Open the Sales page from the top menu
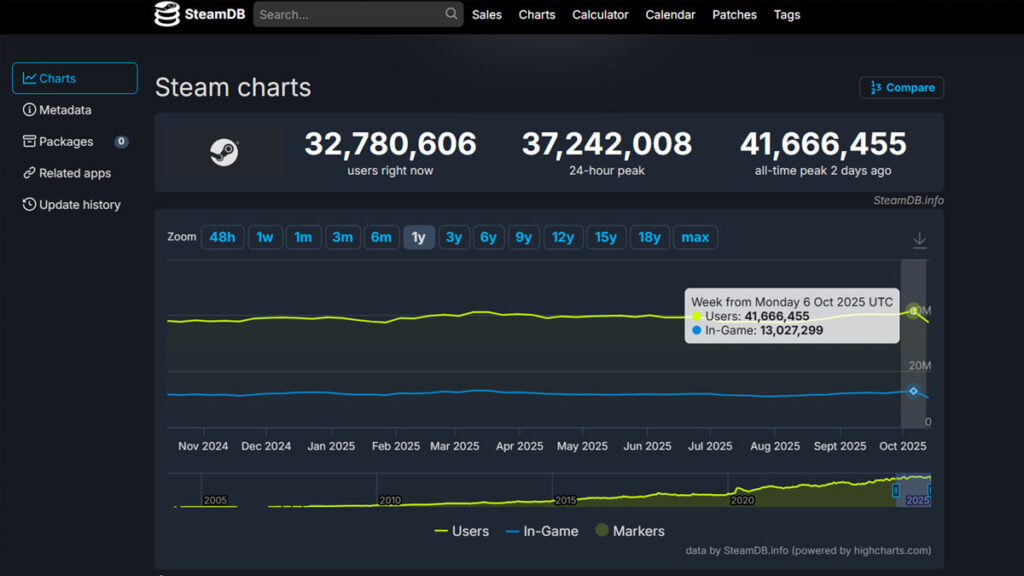This screenshot has height=576, width=1024. pyautogui.click(x=487, y=15)
